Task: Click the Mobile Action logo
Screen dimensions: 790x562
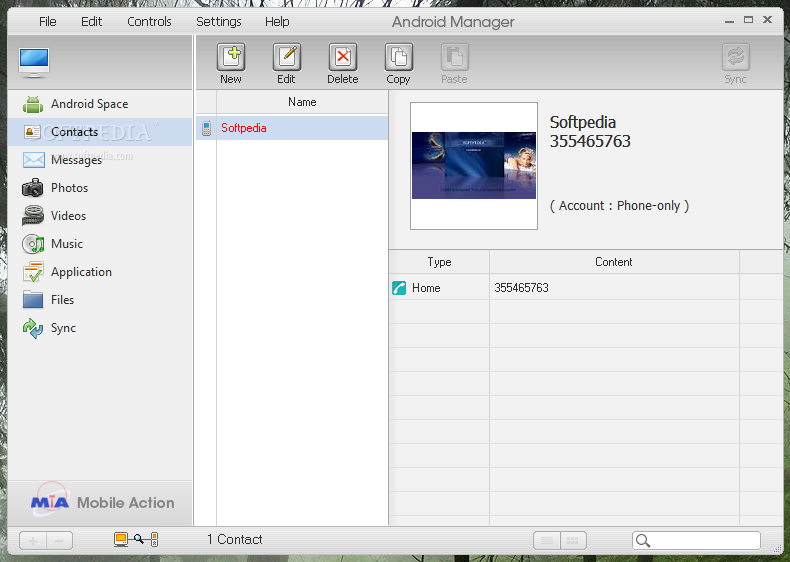Action: [102, 501]
